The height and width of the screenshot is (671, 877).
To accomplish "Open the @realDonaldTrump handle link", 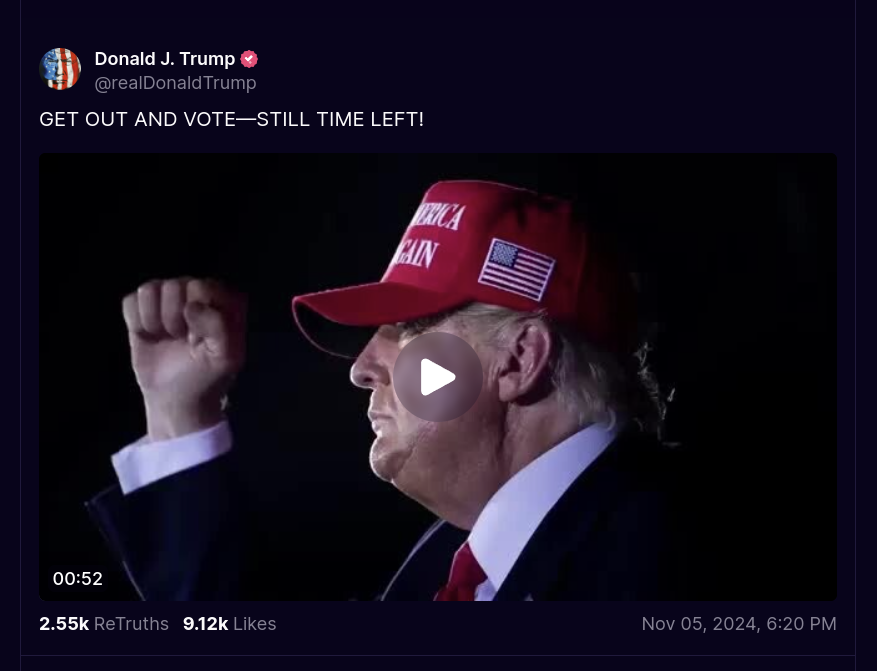I will point(176,83).
